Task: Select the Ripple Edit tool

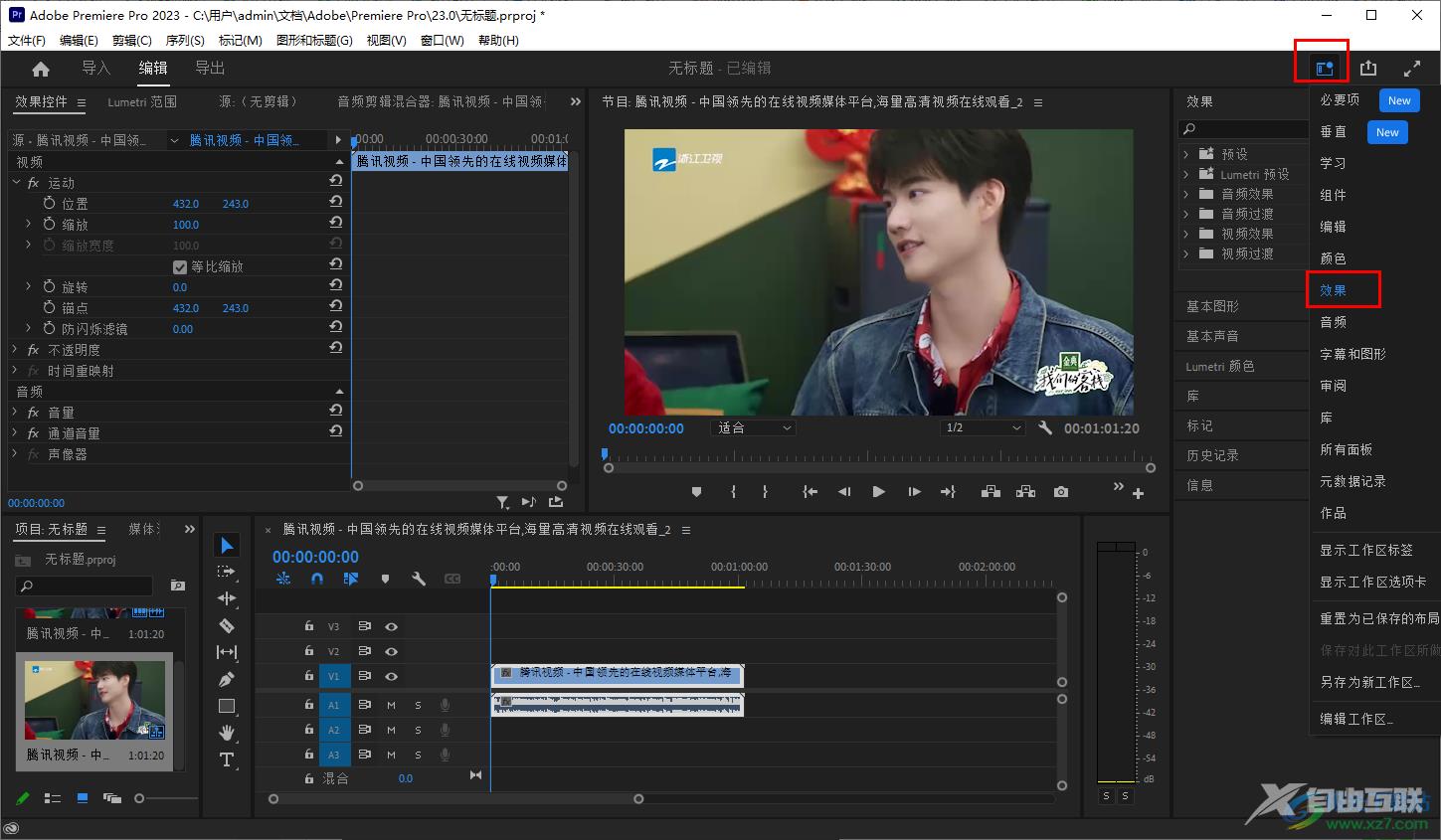Action: click(x=227, y=598)
